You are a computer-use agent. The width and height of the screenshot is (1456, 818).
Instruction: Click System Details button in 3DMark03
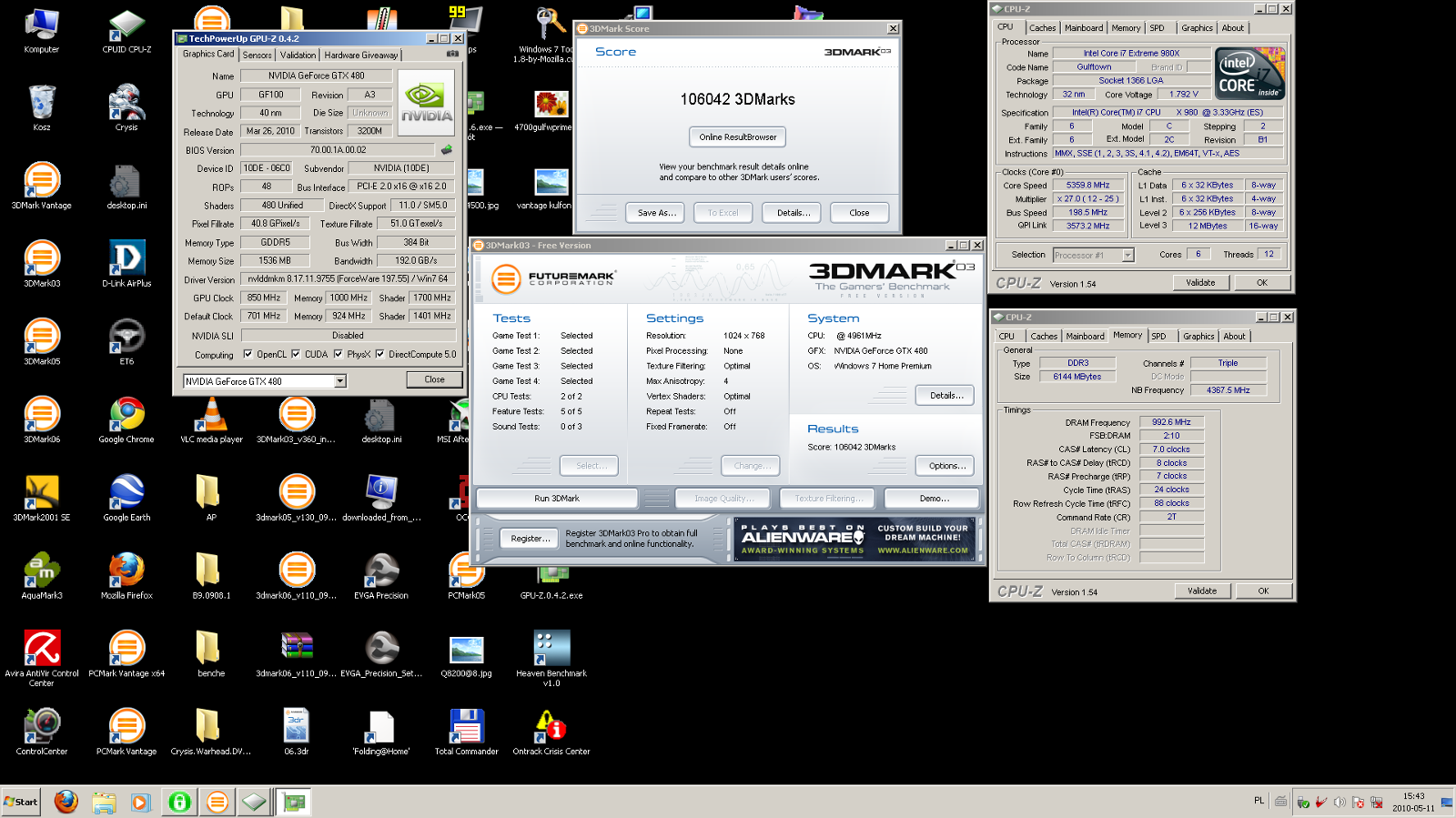pos(945,395)
